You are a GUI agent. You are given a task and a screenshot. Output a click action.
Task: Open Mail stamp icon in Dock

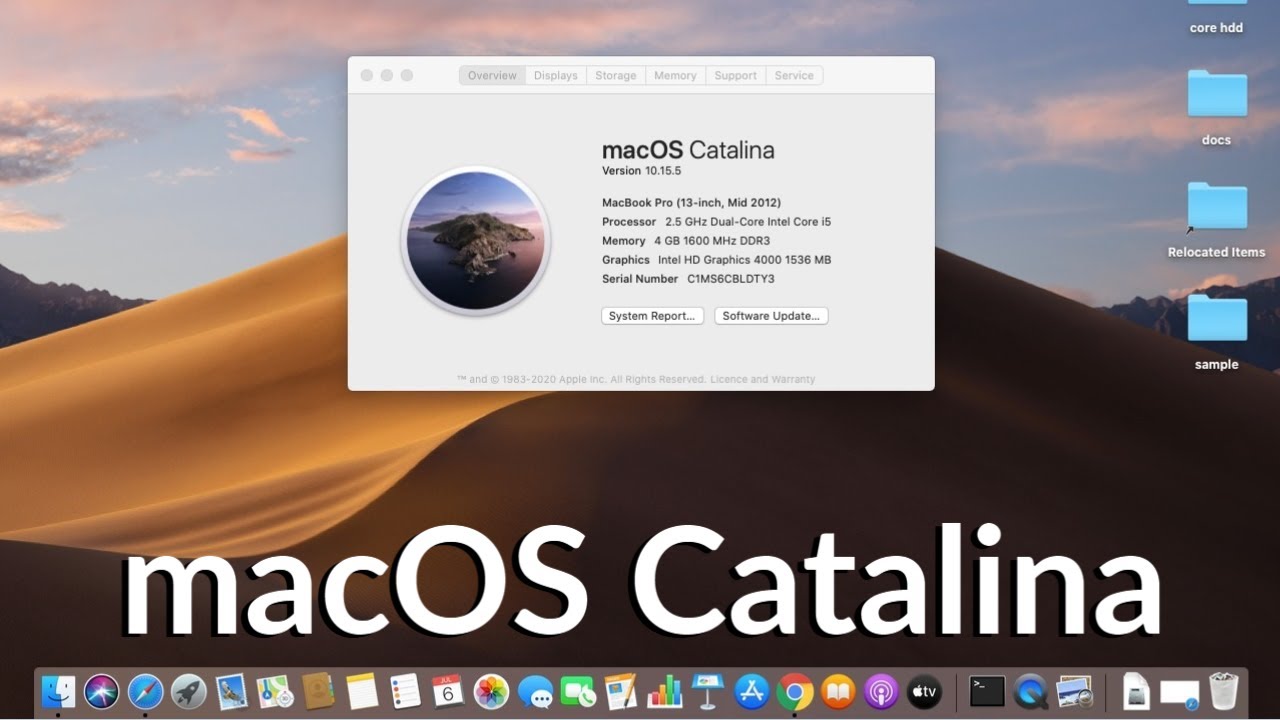(232, 691)
